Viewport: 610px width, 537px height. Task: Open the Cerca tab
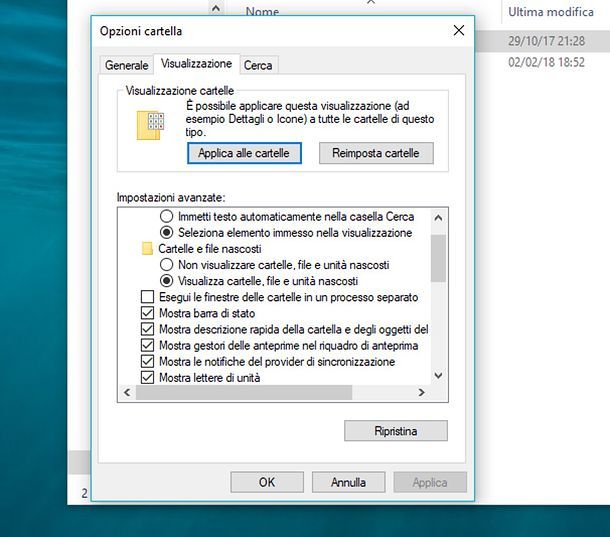[258, 65]
